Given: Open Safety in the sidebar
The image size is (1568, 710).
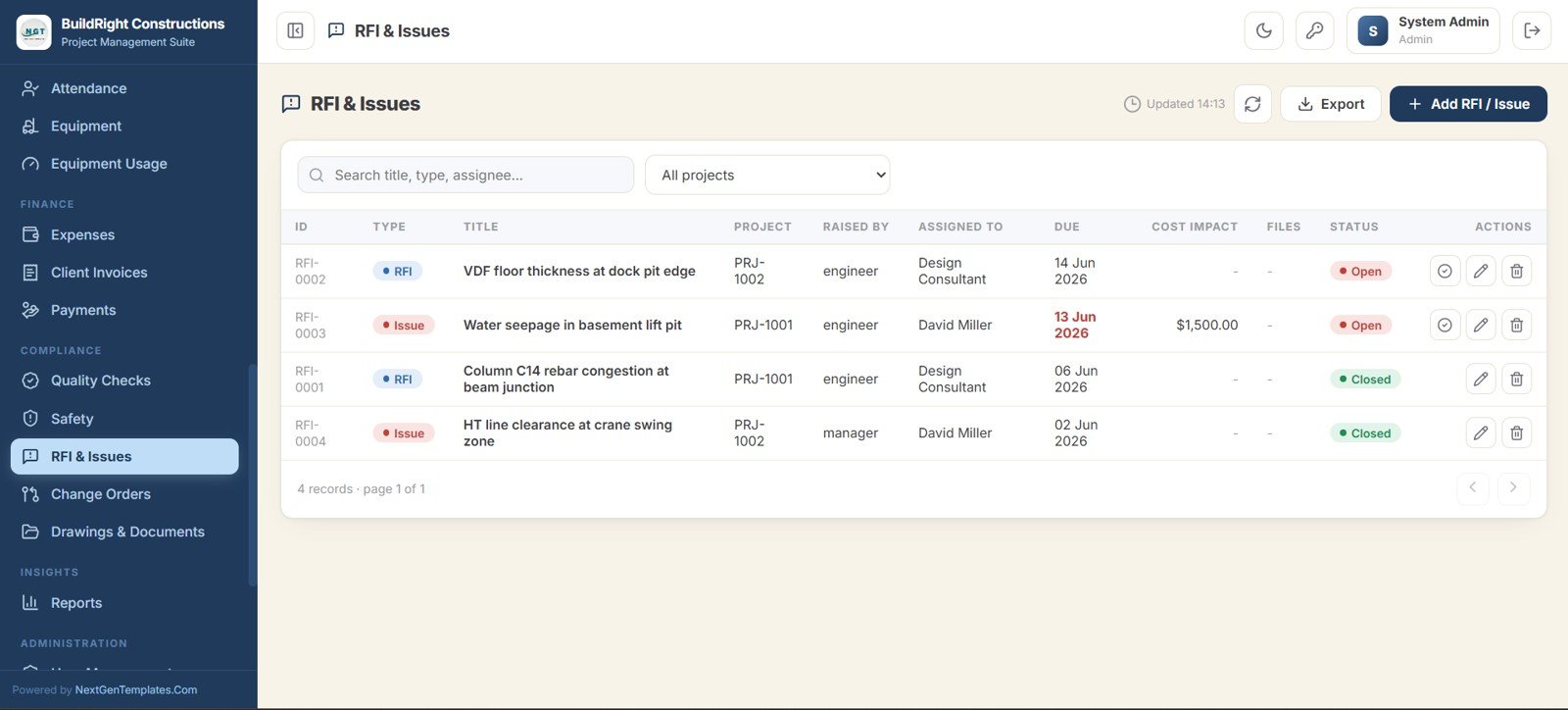Looking at the screenshot, I should 124,419.
